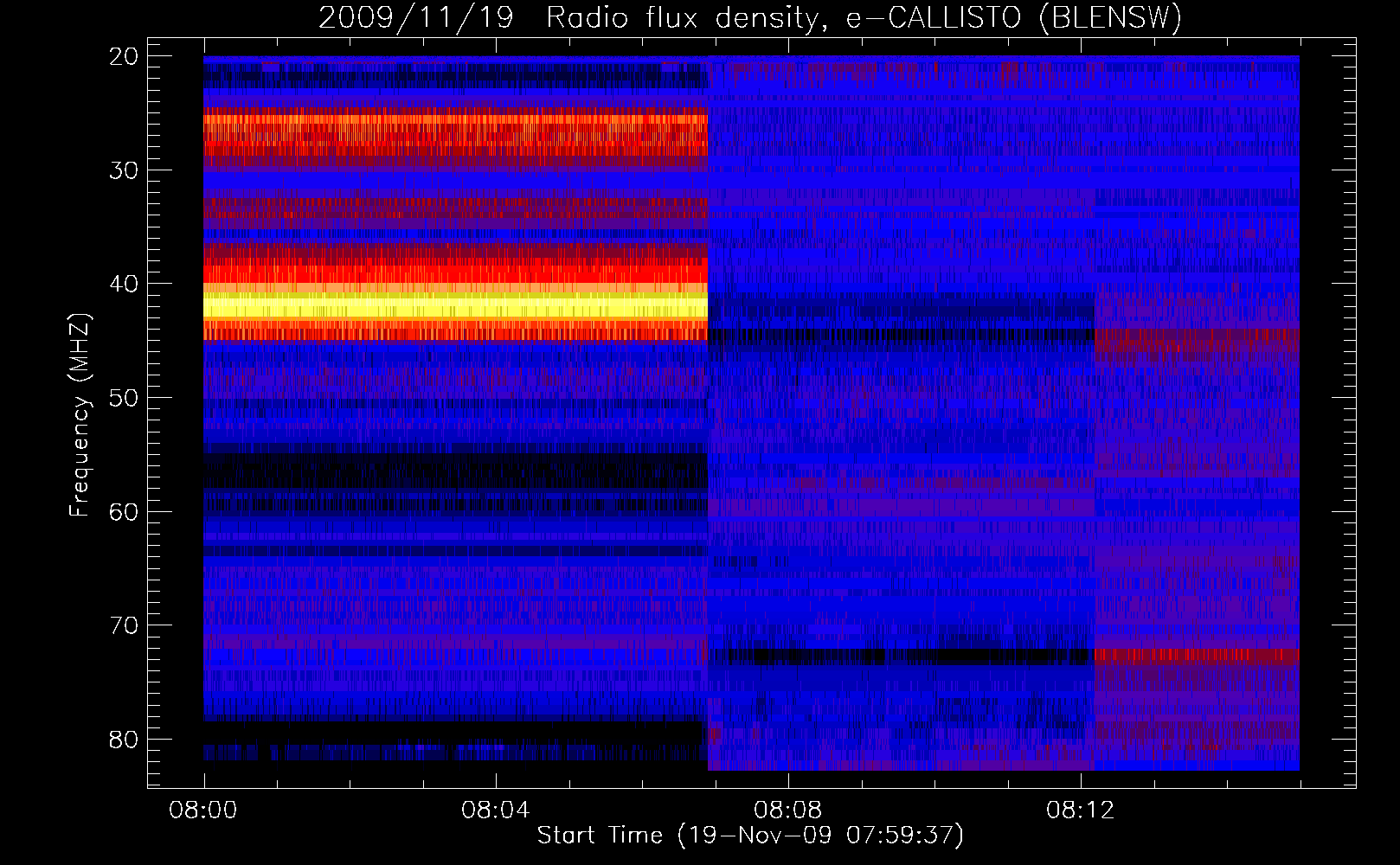Click the orange-red band near 26 MHz
This screenshot has height=865, width=1400.
455,130
